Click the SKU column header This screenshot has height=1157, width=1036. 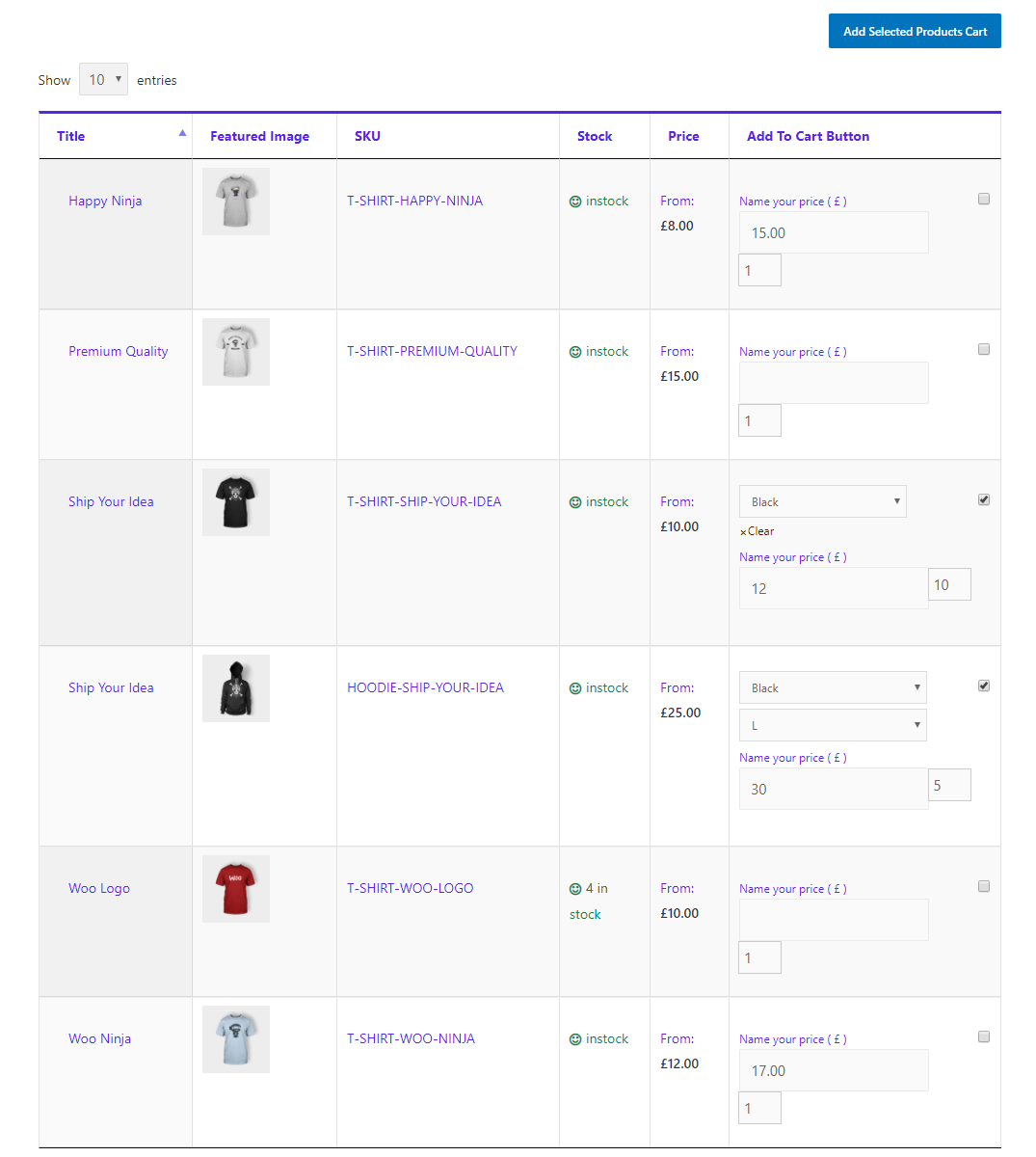367,136
